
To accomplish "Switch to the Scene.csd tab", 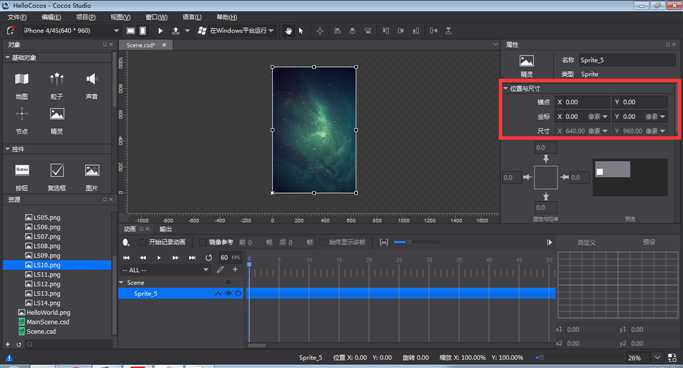I will tap(141, 45).
